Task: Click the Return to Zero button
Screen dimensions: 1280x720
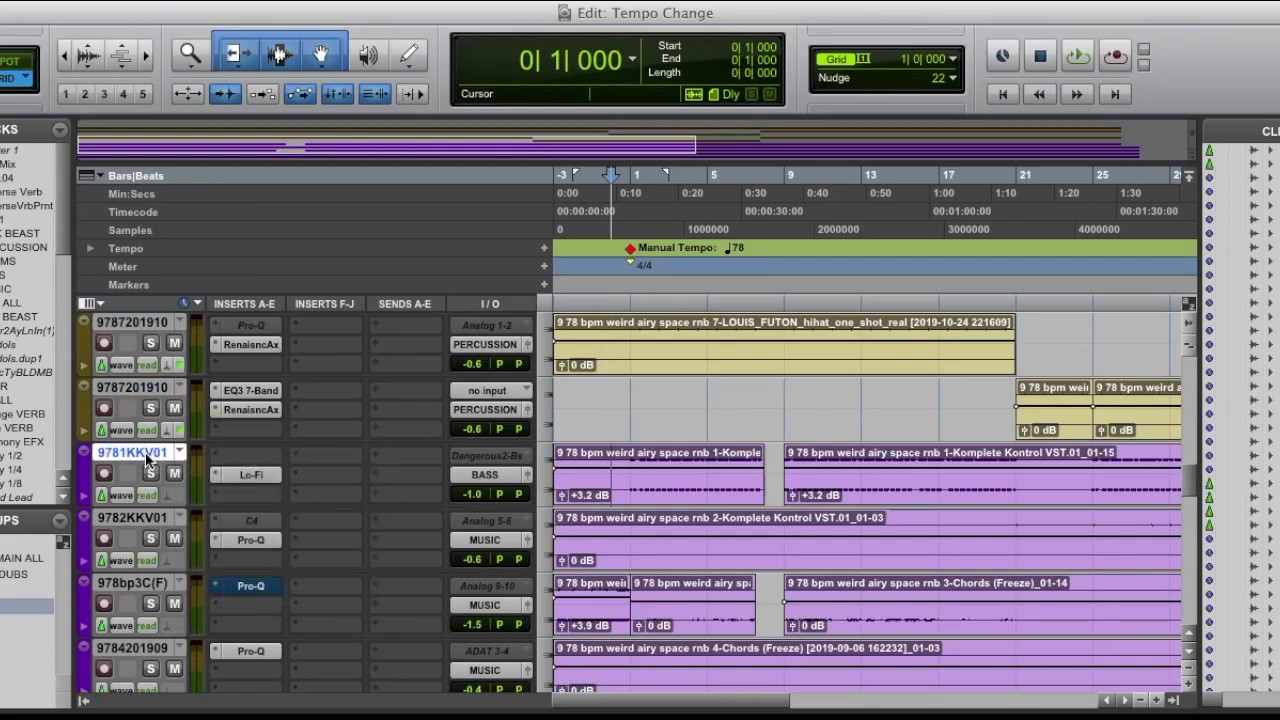Action: (1003, 94)
